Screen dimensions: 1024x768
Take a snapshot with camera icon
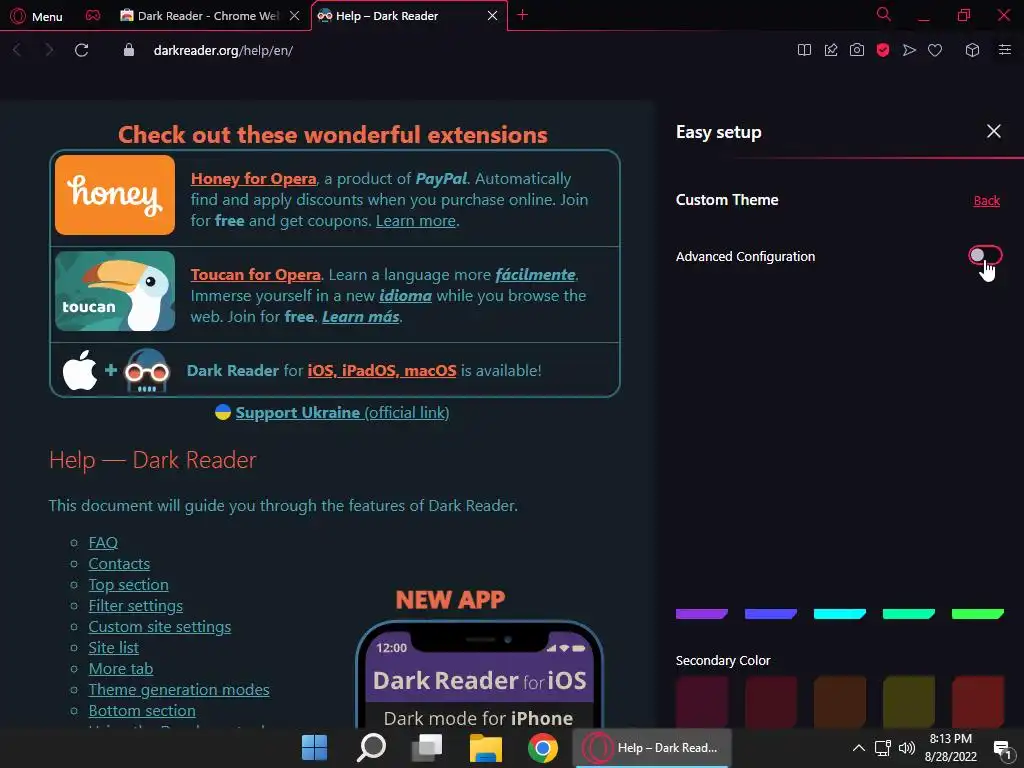point(857,50)
